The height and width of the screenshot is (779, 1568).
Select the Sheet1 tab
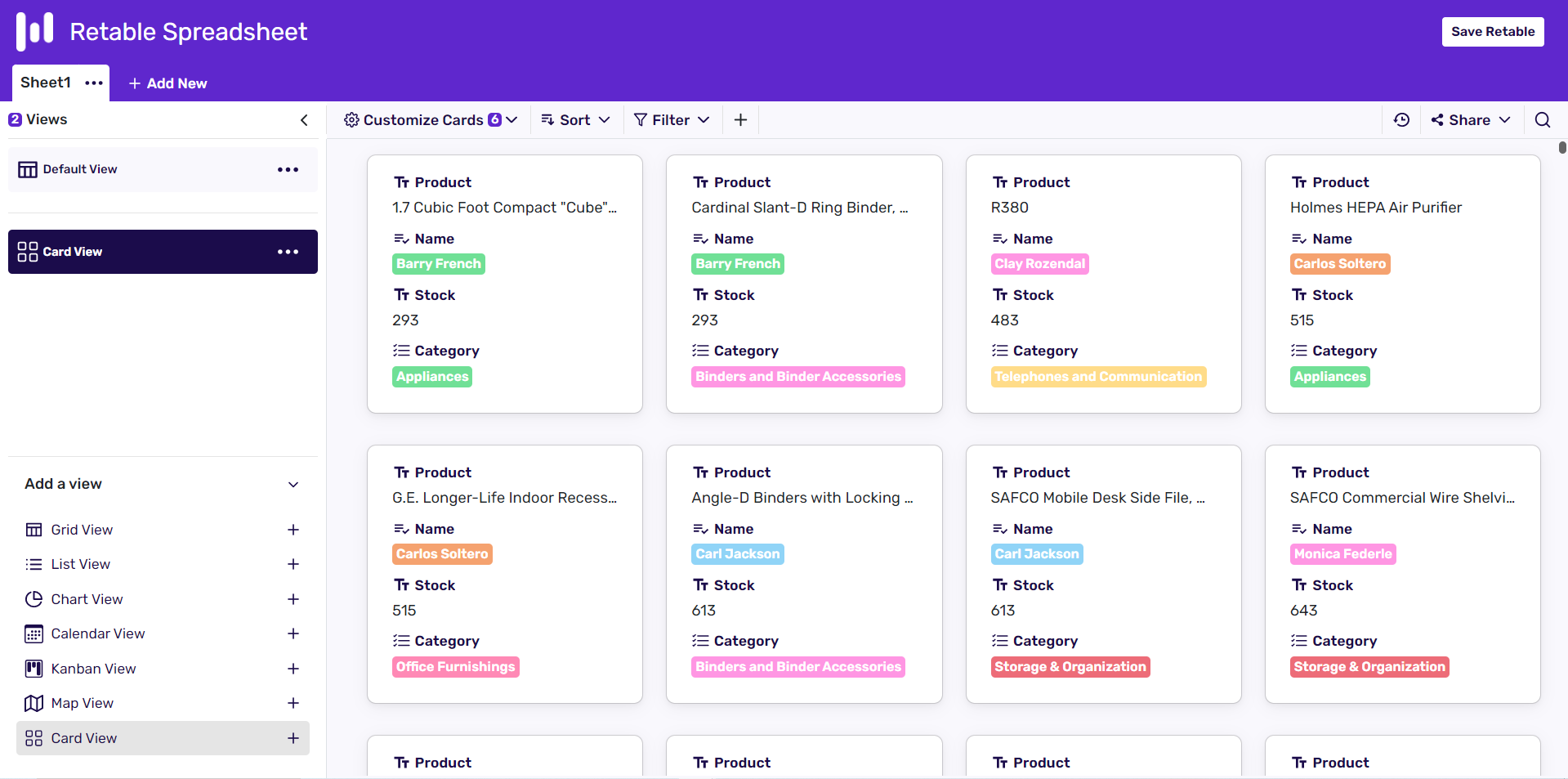coord(46,83)
